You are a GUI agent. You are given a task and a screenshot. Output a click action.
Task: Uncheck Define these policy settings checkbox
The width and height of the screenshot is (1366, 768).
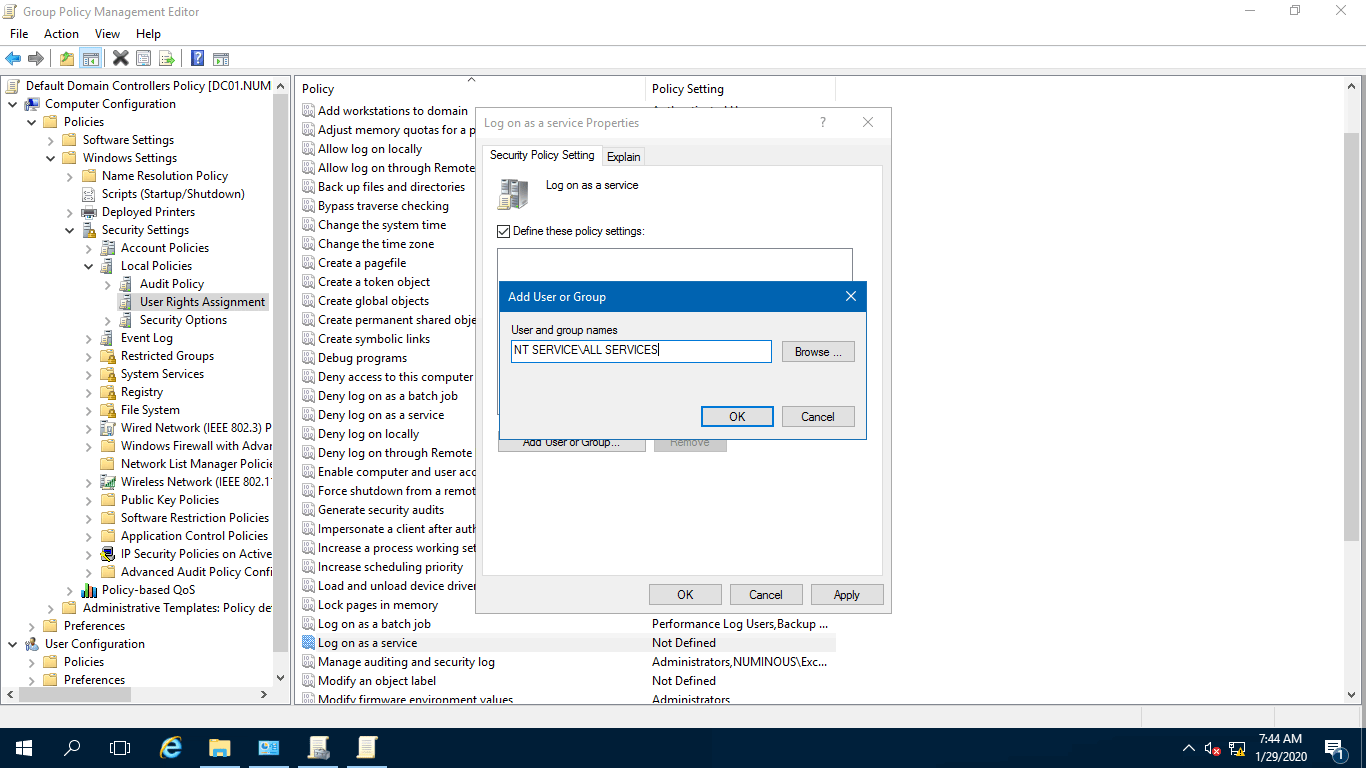tap(504, 231)
